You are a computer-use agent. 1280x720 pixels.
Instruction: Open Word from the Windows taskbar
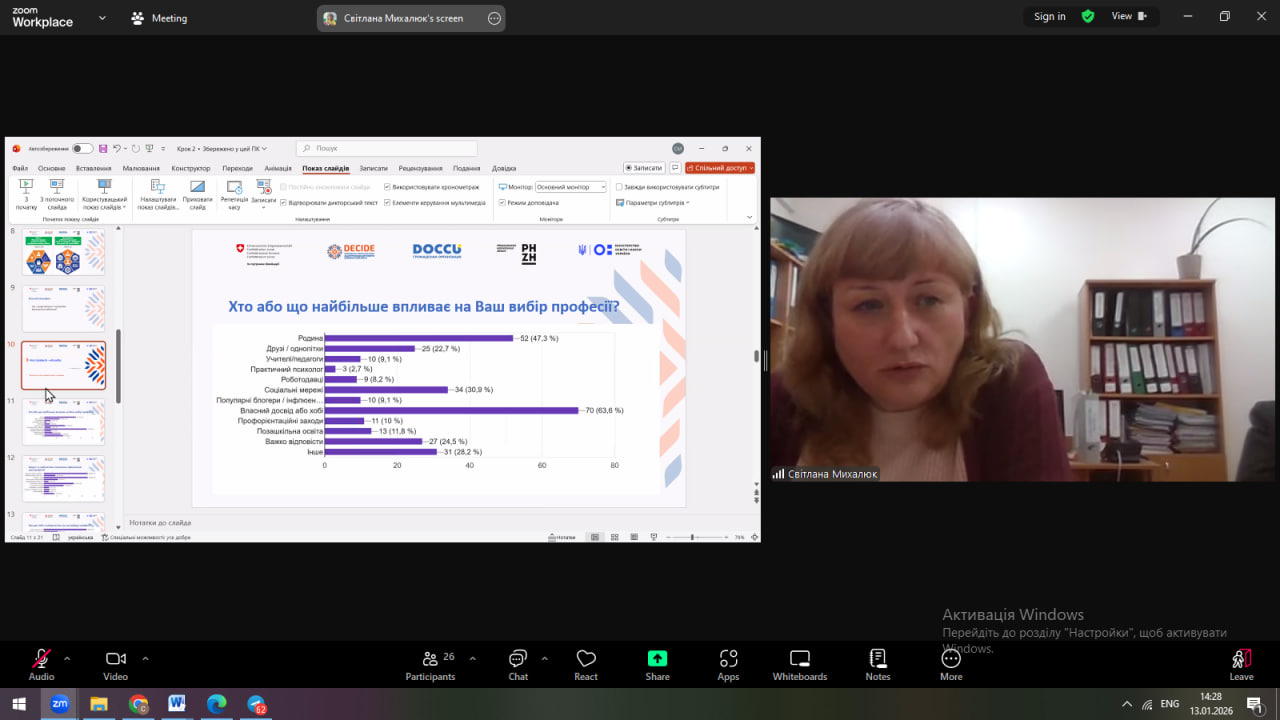pyautogui.click(x=177, y=704)
